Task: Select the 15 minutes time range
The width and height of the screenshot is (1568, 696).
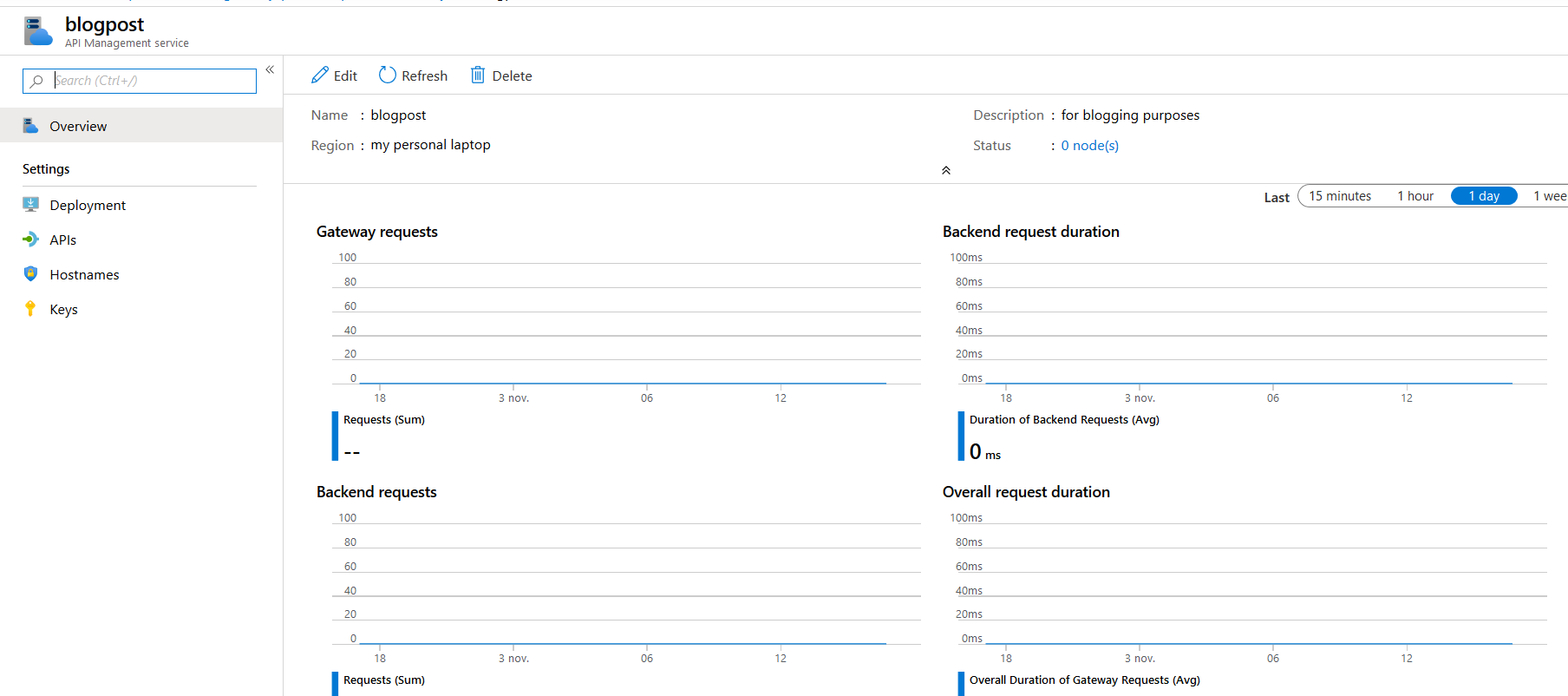Action: pos(1340,196)
